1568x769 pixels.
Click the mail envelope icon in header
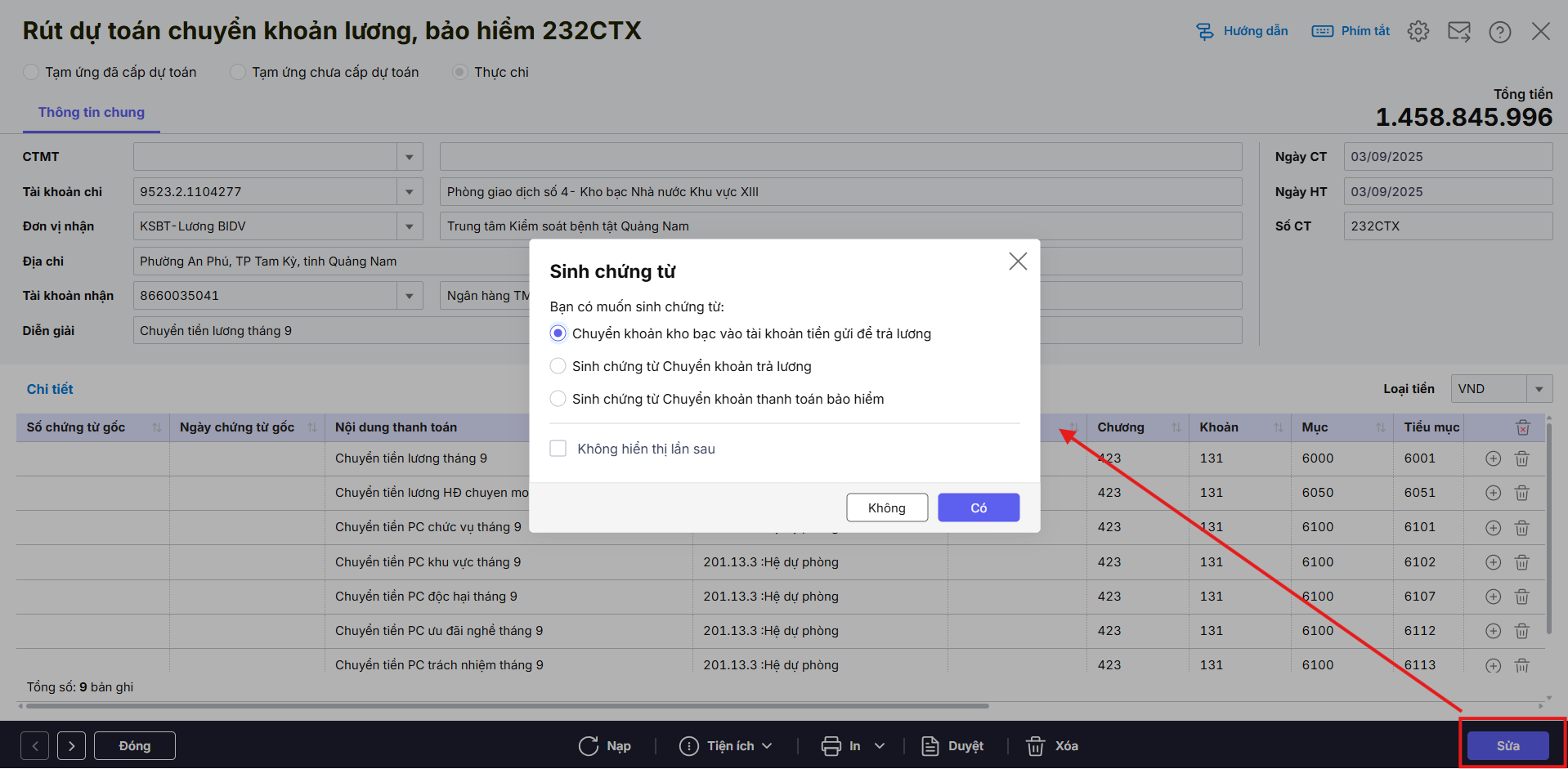pos(1459,32)
